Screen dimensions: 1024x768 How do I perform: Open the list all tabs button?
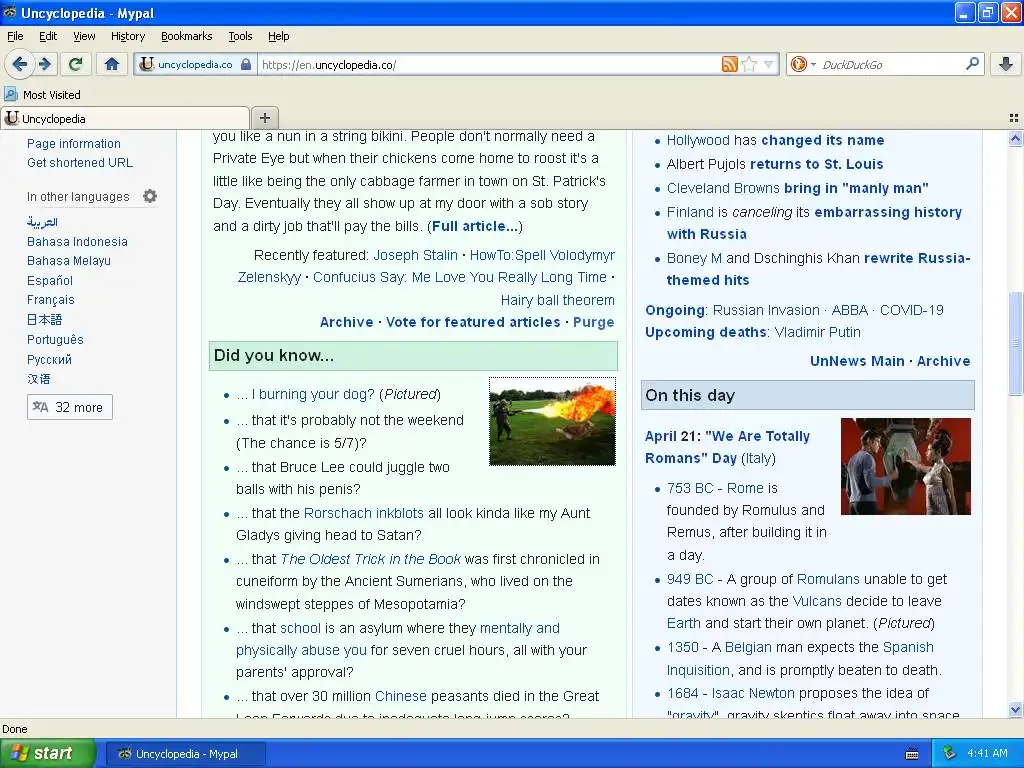[x=1014, y=118]
